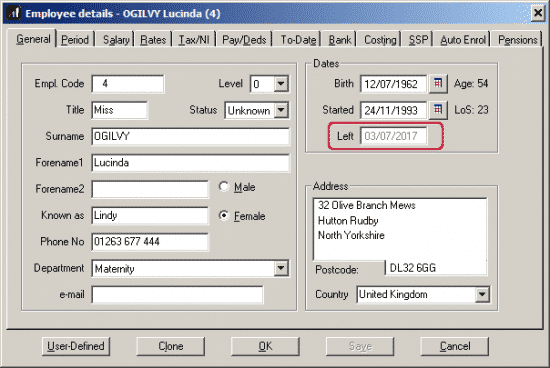The image size is (550, 368).
Task: Close the Employee details dialog
Action: point(538,13)
